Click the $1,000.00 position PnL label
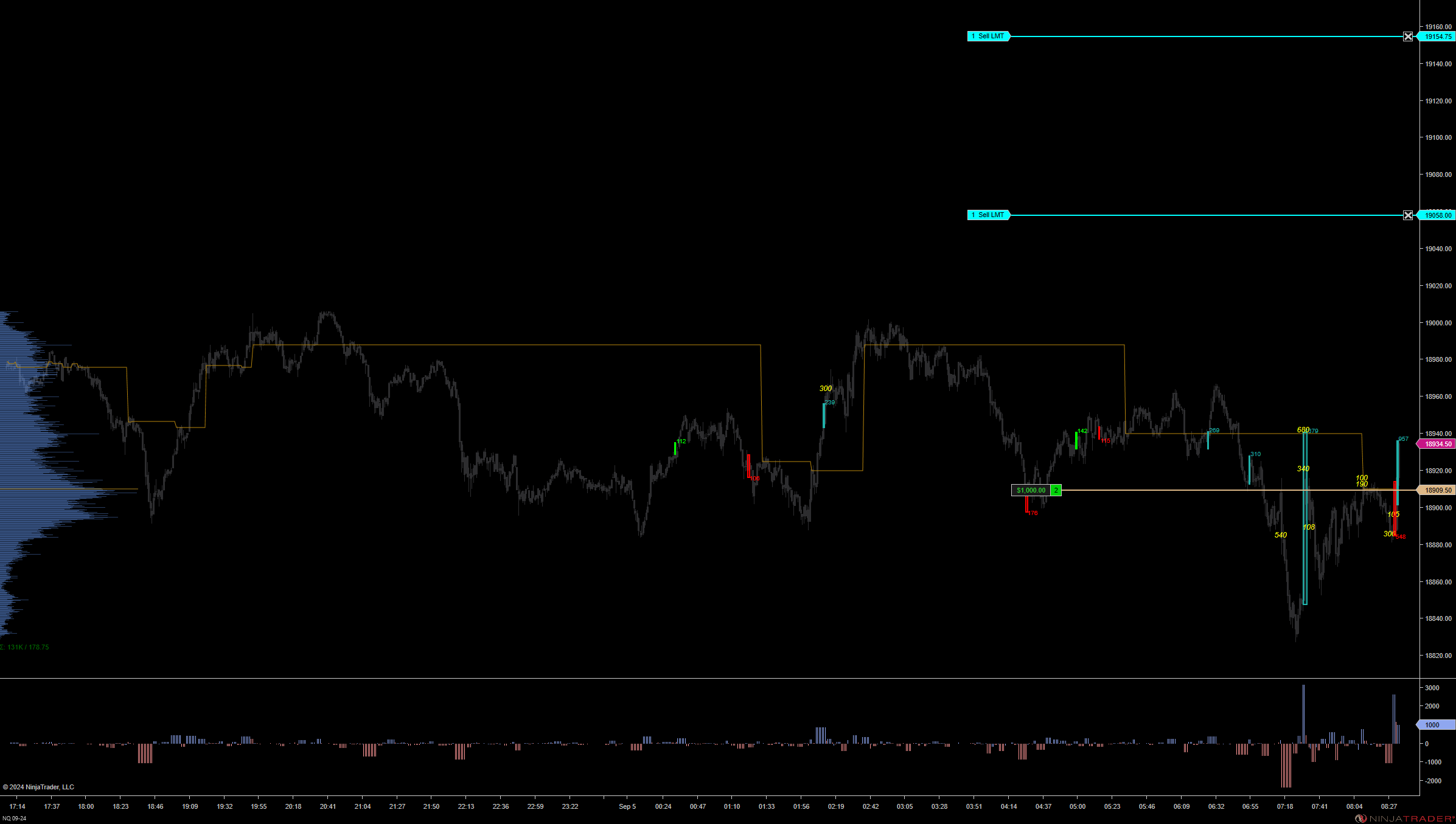 click(1031, 490)
